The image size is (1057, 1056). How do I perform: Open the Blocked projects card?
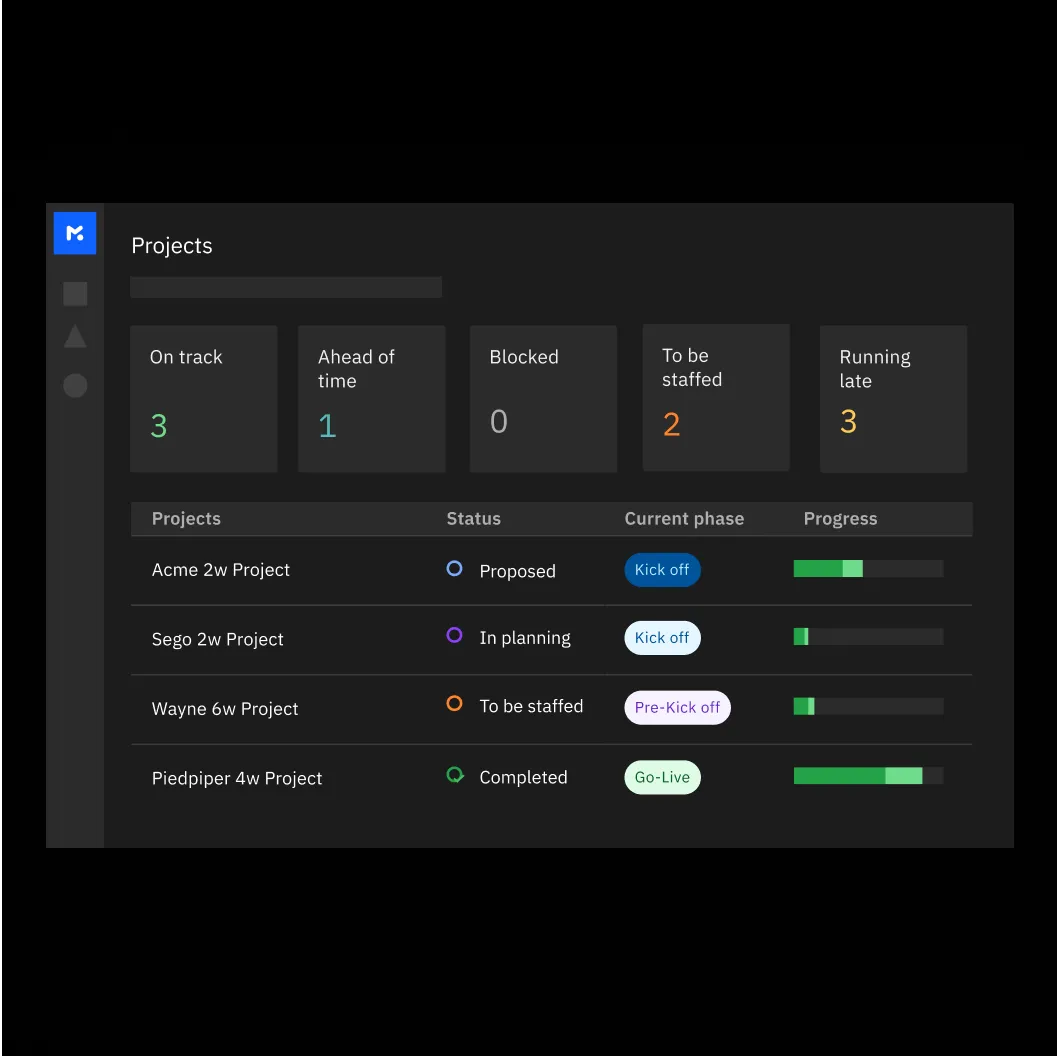click(543, 397)
